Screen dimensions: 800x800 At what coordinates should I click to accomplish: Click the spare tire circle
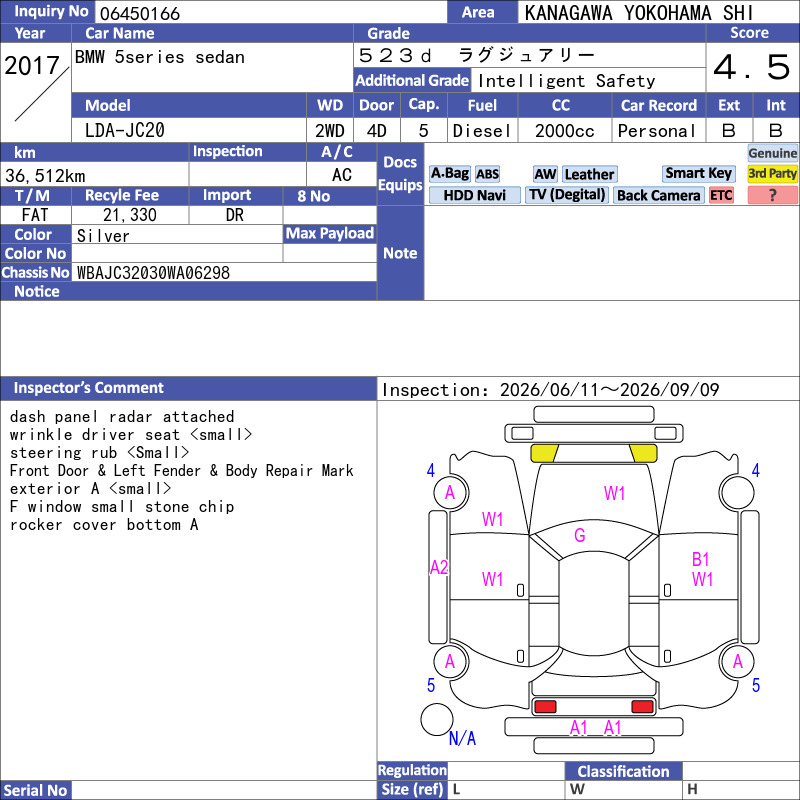pos(437,719)
